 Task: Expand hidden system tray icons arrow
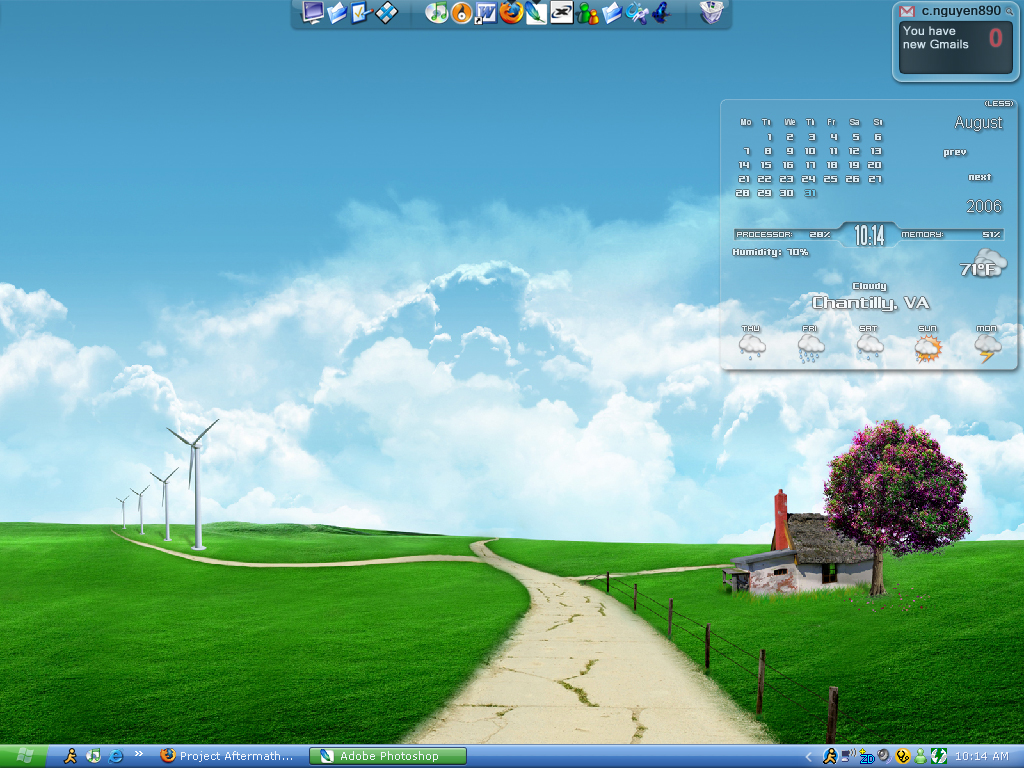pyautogui.click(x=809, y=757)
